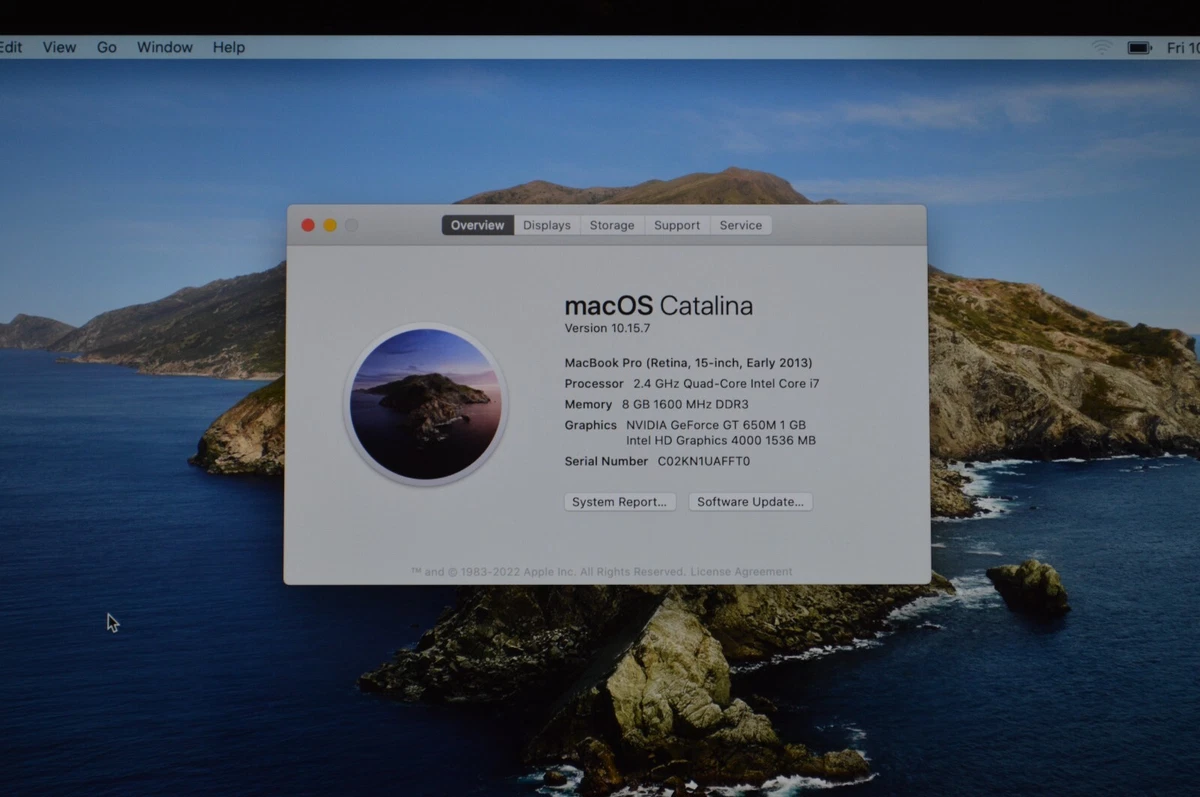Click the macOS Catalina island logo image

pos(426,404)
